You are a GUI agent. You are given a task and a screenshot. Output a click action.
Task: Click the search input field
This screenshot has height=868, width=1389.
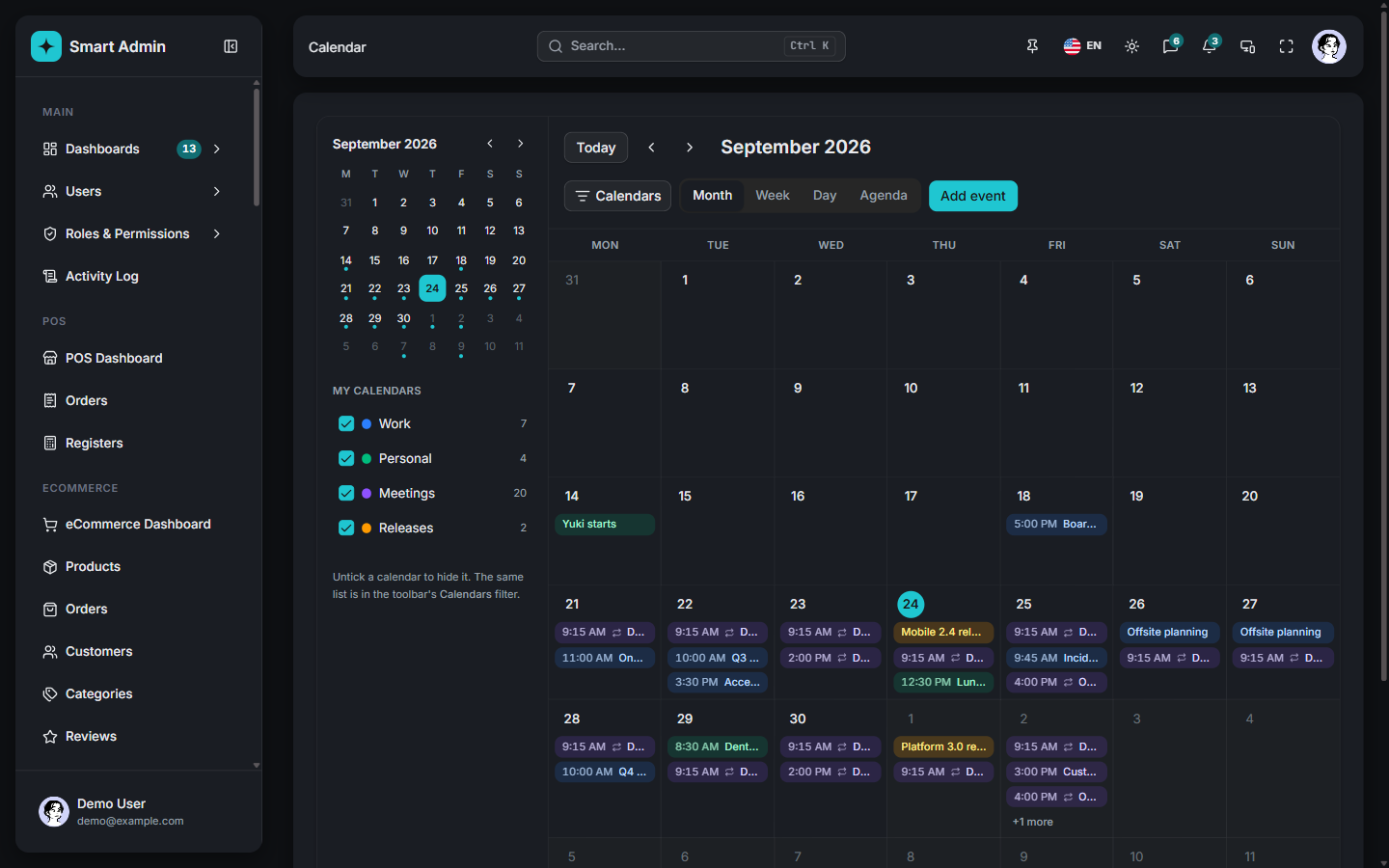[692, 46]
